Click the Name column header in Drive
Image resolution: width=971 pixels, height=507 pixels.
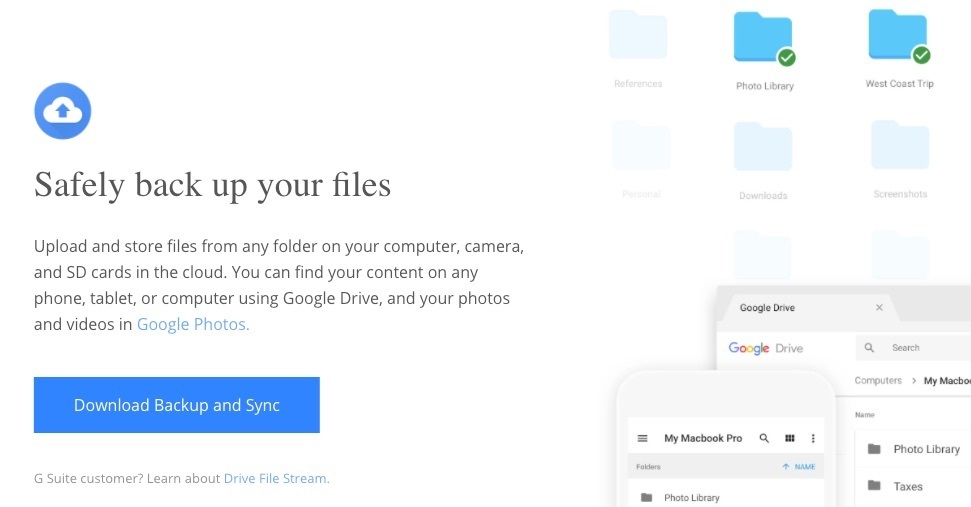pos(864,415)
